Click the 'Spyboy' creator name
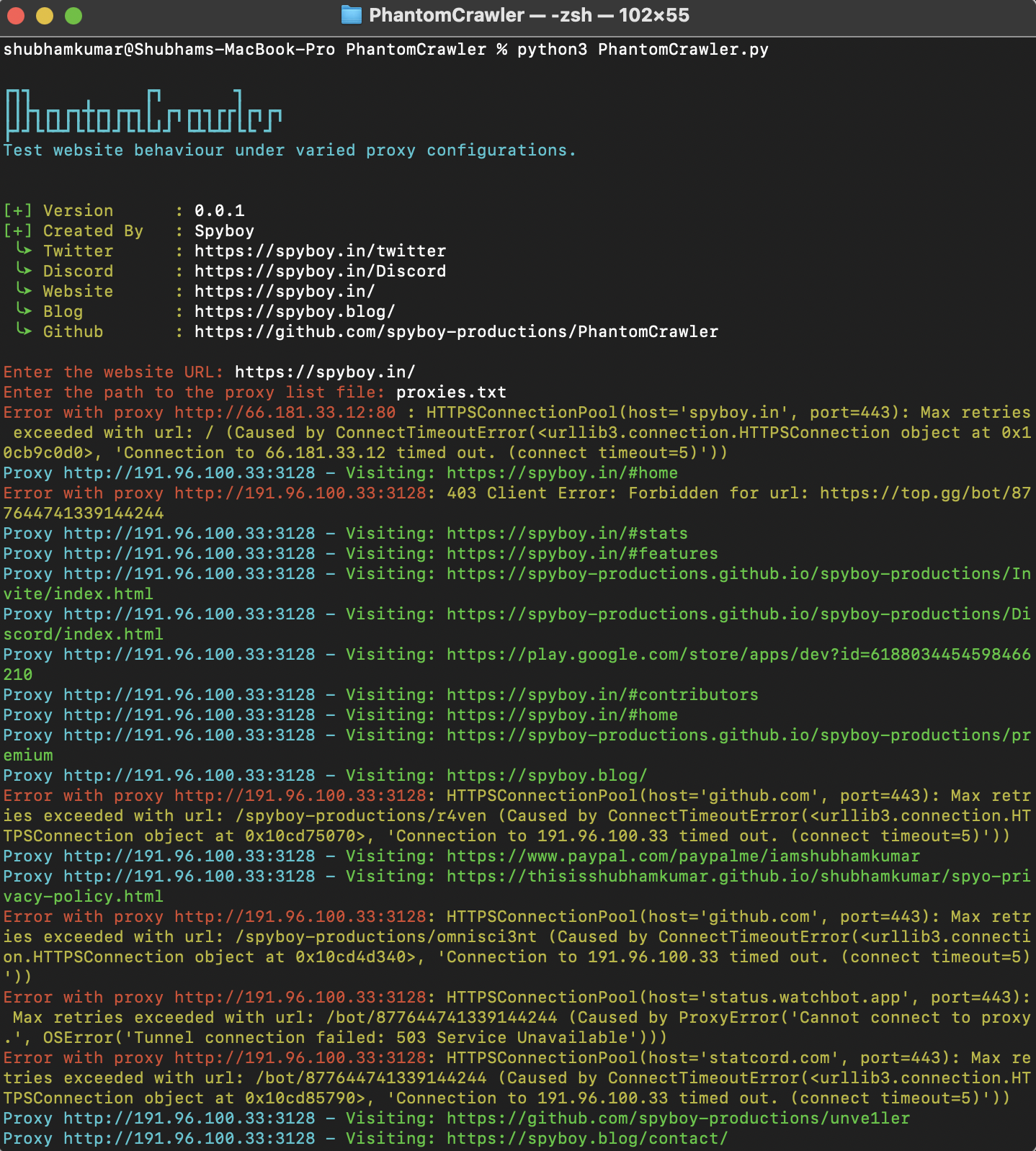 [x=224, y=231]
